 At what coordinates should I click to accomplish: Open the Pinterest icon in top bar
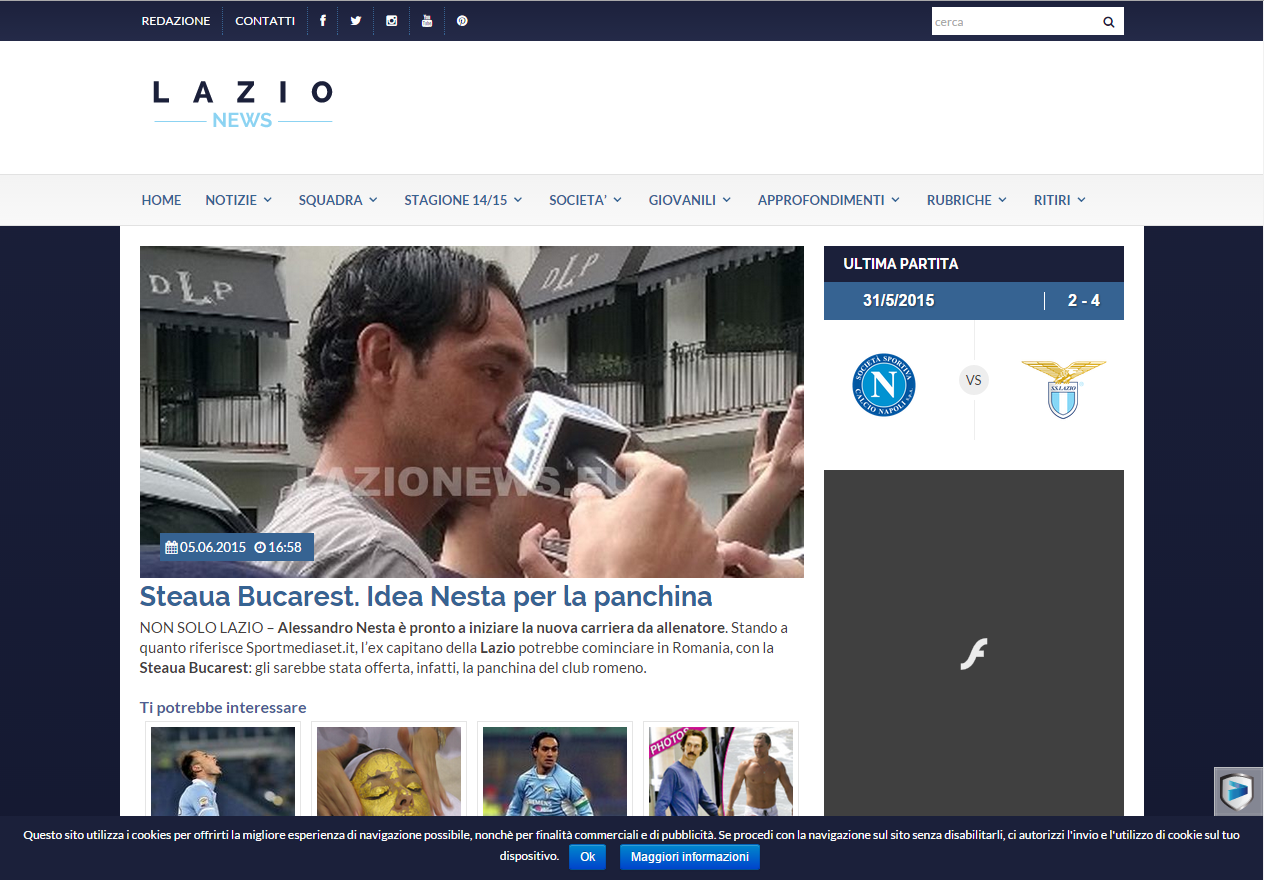[x=462, y=20]
